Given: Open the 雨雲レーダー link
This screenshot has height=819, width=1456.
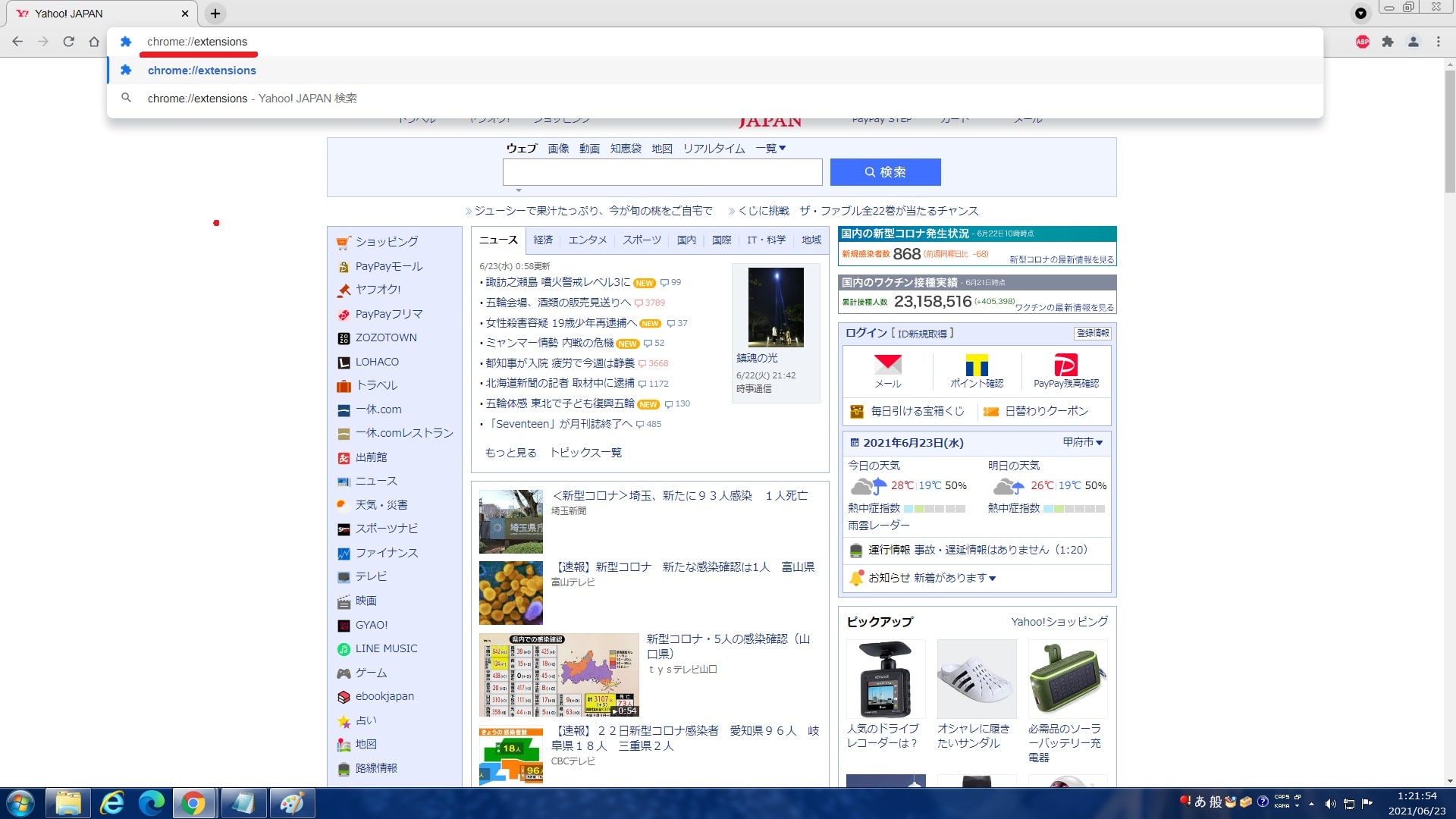Looking at the screenshot, I should (x=878, y=526).
